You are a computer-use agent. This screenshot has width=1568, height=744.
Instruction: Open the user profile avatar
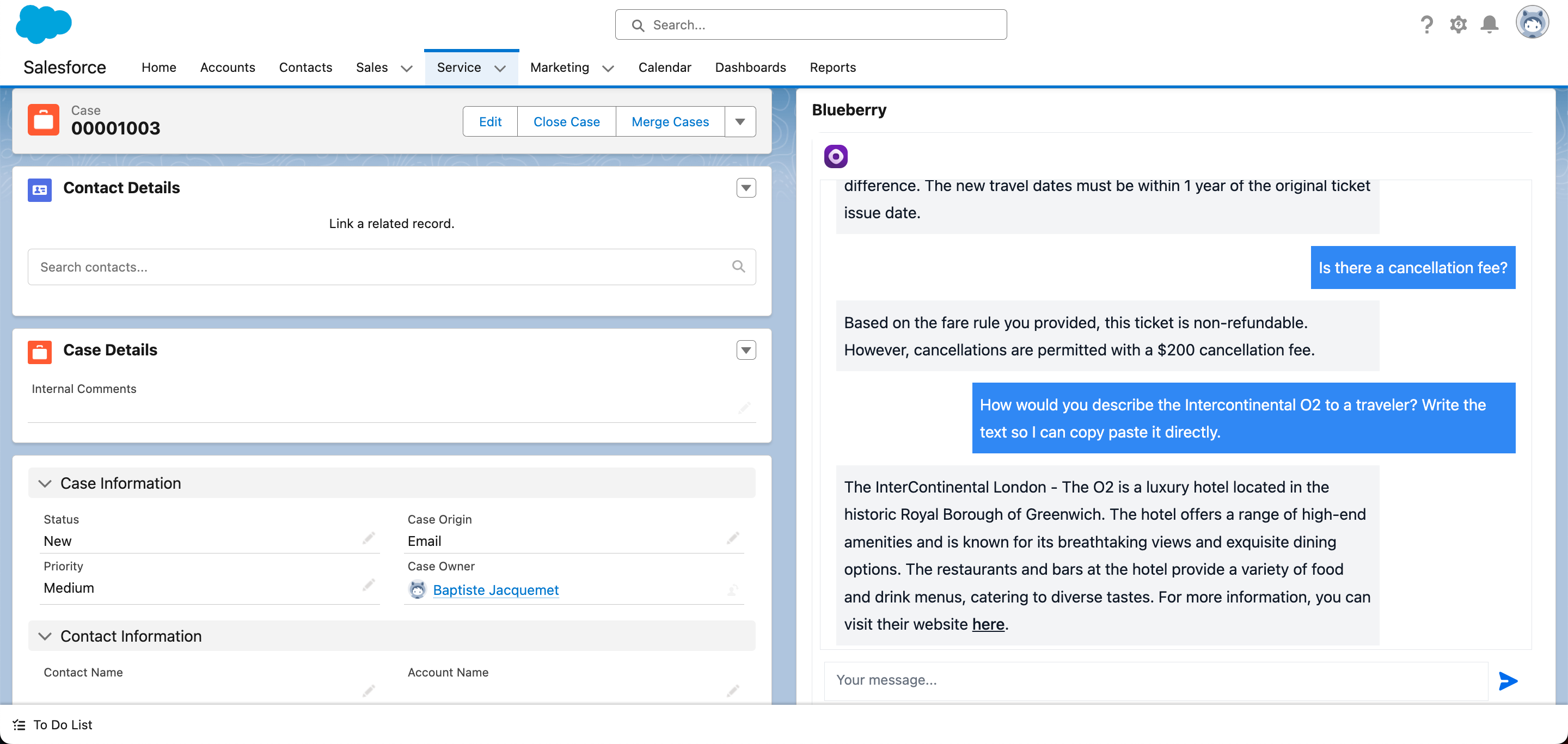tap(1532, 23)
